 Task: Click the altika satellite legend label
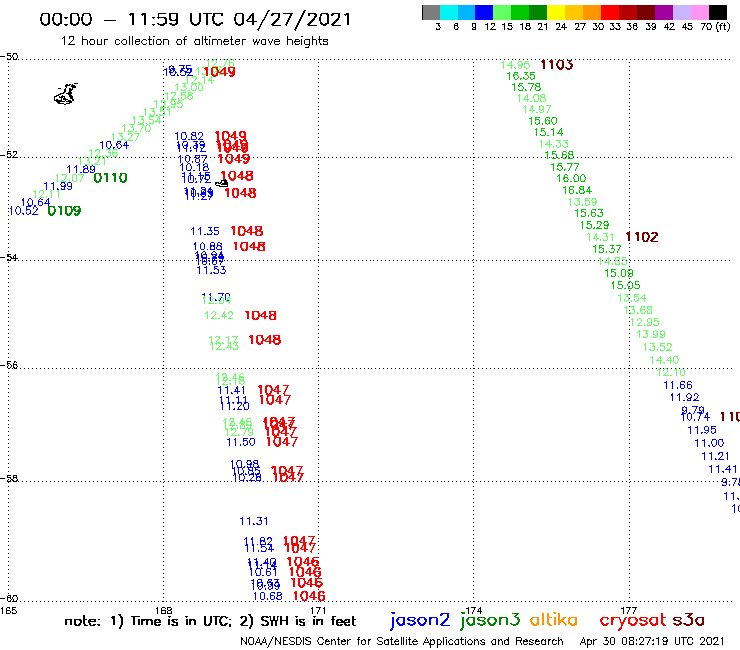[554, 619]
